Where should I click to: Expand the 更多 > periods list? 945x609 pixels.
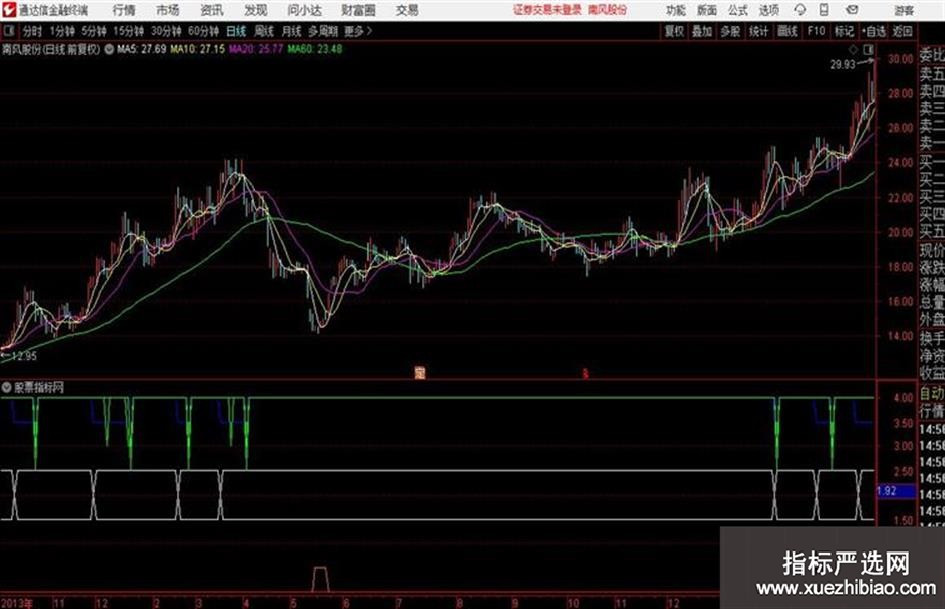(358, 31)
